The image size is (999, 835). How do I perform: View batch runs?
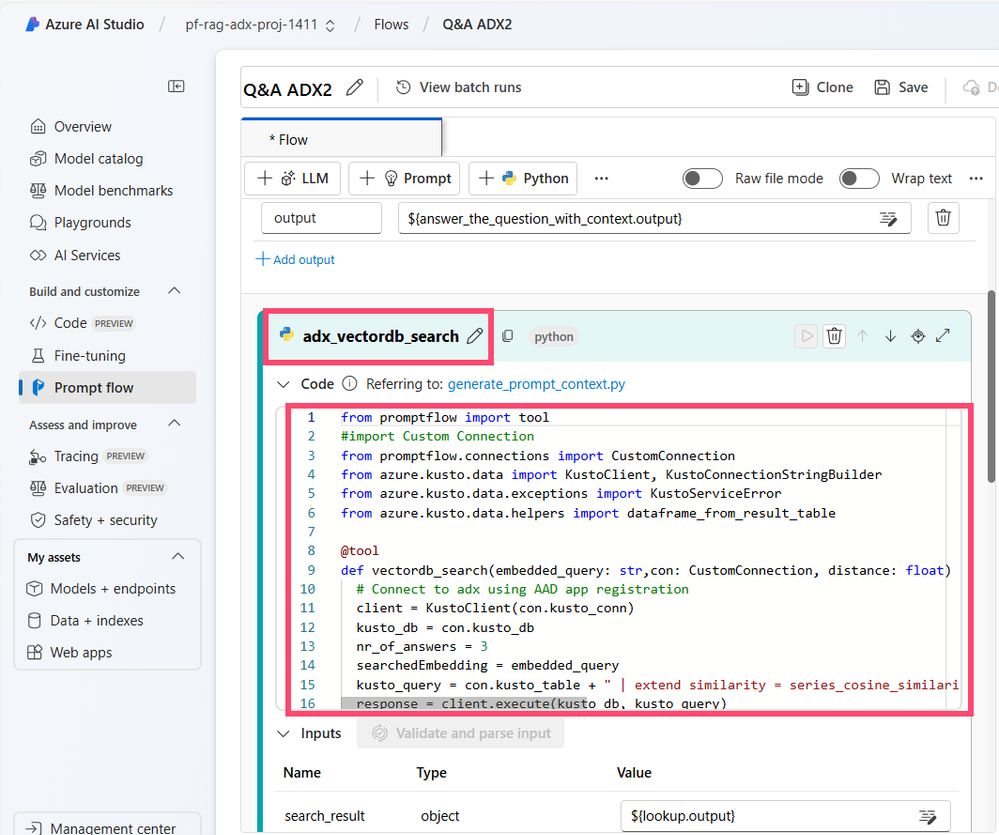tap(459, 87)
